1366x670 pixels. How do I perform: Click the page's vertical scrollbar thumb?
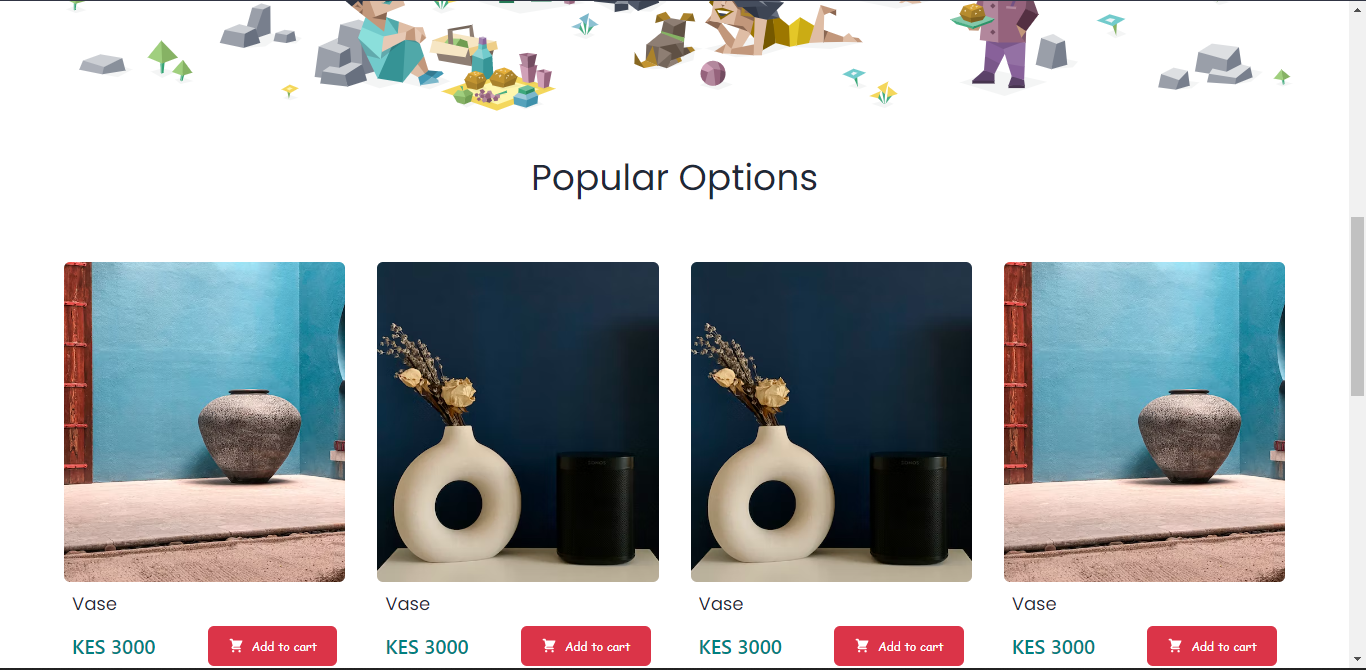pos(1357,306)
